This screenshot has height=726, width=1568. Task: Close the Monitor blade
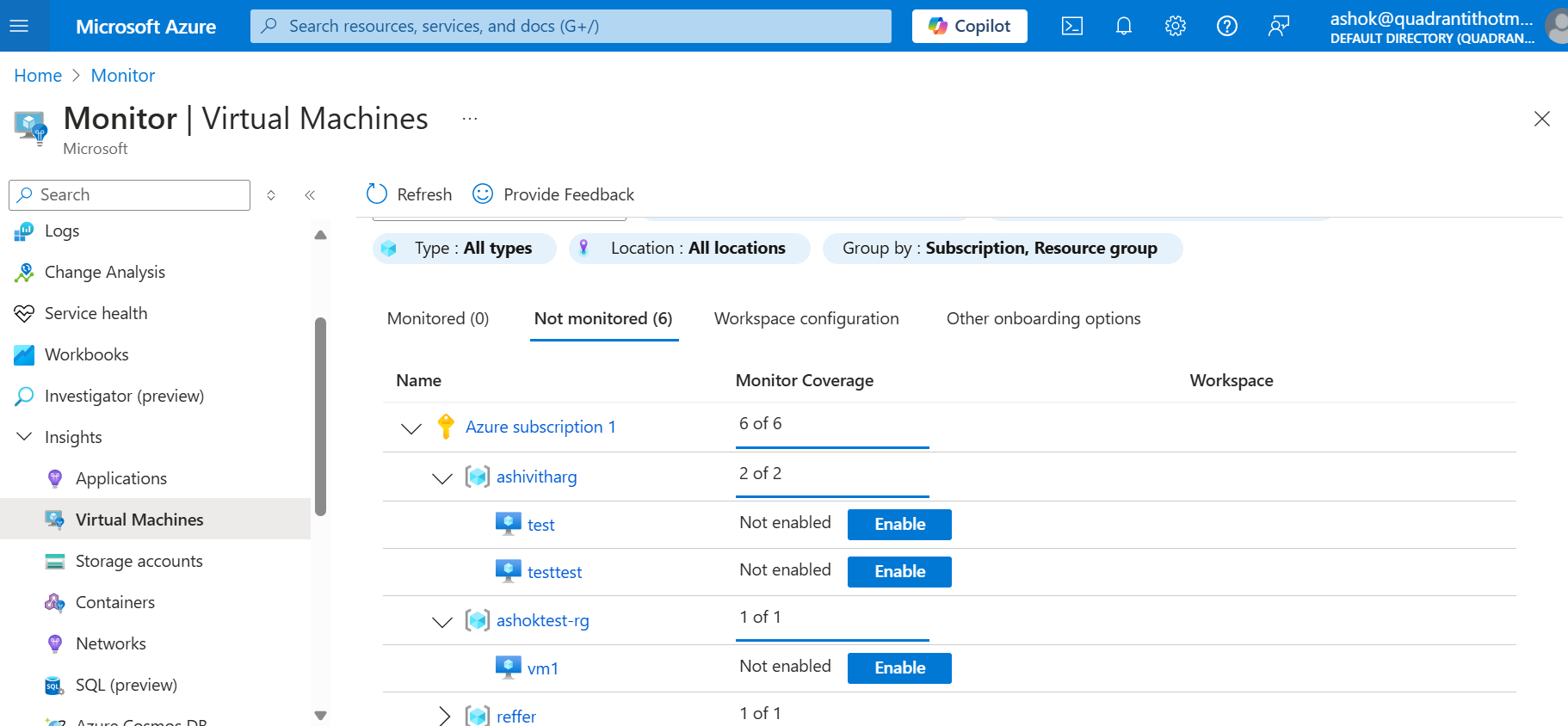coord(1542,119)
